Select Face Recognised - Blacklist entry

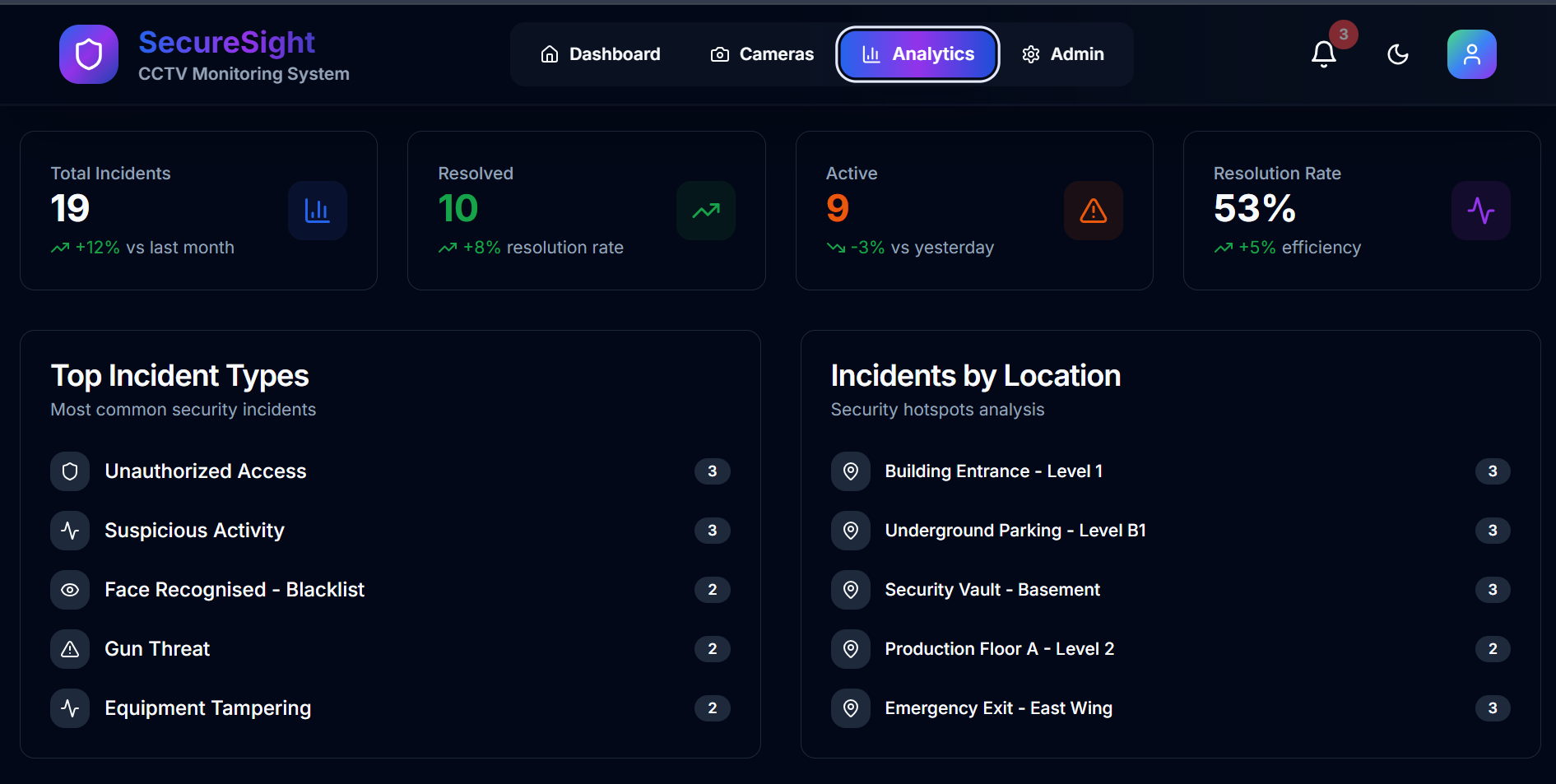(x=235, y=590)
